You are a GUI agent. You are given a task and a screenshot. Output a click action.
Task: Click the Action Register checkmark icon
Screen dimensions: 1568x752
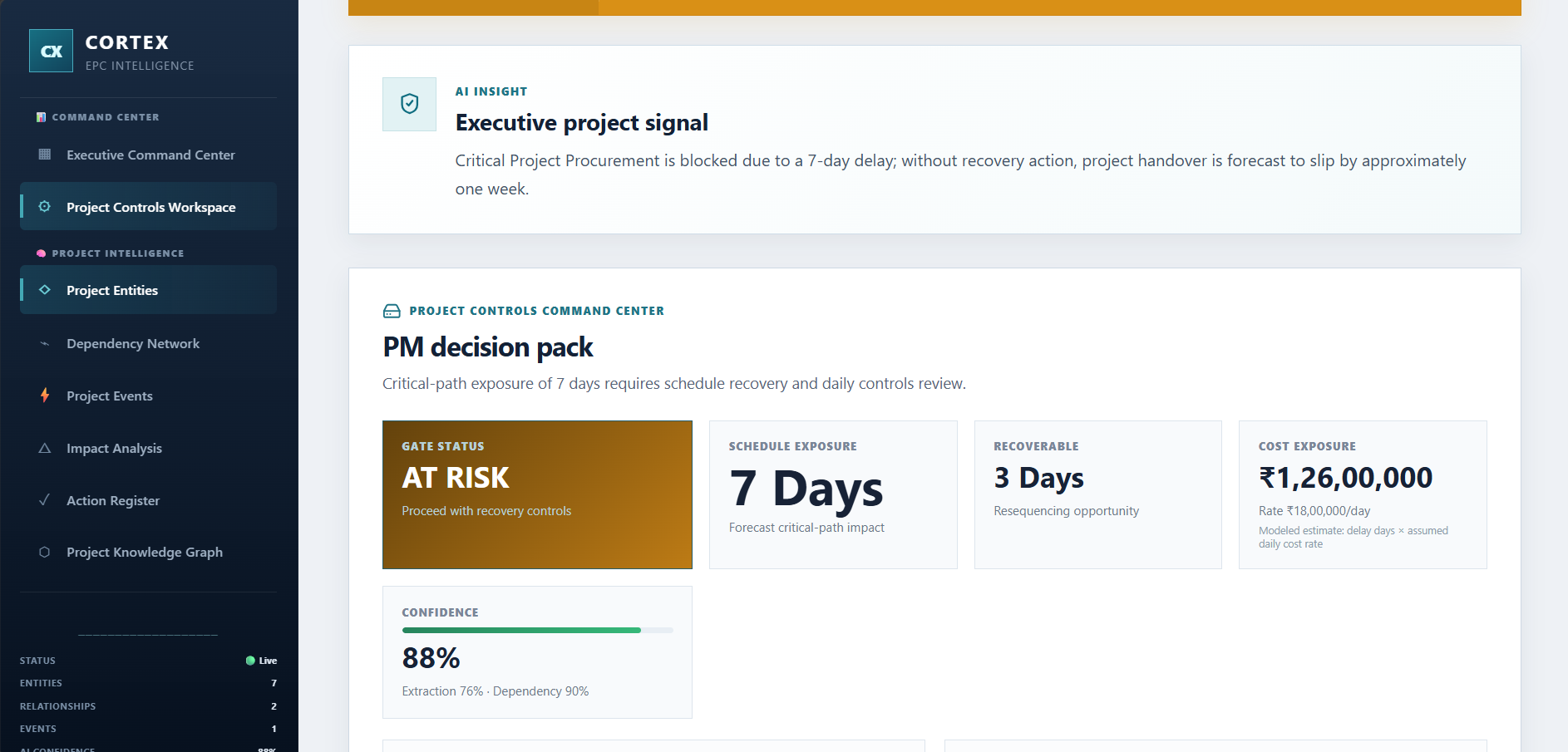click(45, 500)
